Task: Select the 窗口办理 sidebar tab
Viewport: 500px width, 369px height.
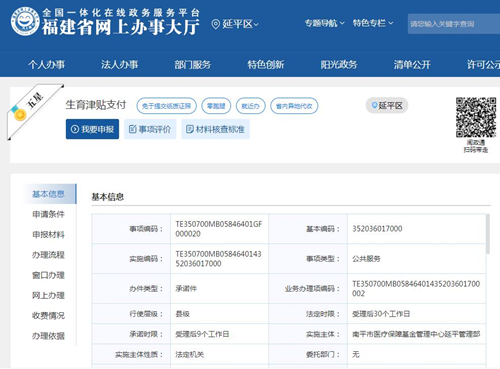Action: pyautogui.click(x=49, y=275)
